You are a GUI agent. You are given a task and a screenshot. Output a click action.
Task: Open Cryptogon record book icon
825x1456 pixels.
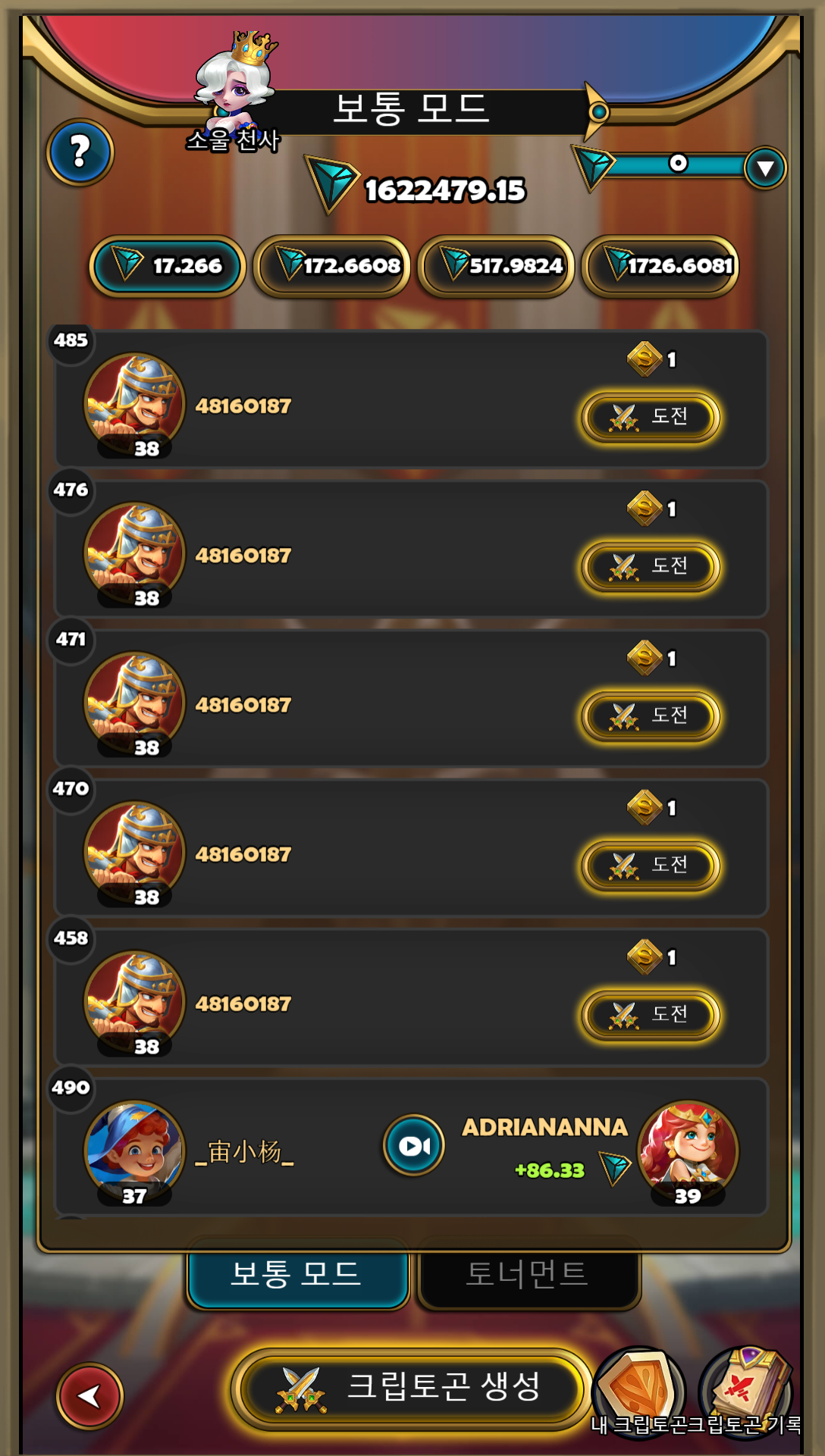point(747,1389)
